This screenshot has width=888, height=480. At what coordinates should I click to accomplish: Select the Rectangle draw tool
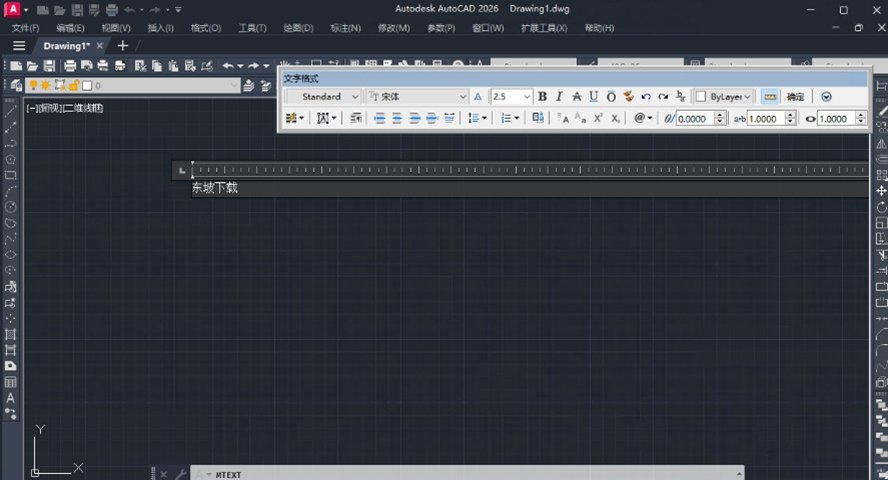[x=10, y=175]
